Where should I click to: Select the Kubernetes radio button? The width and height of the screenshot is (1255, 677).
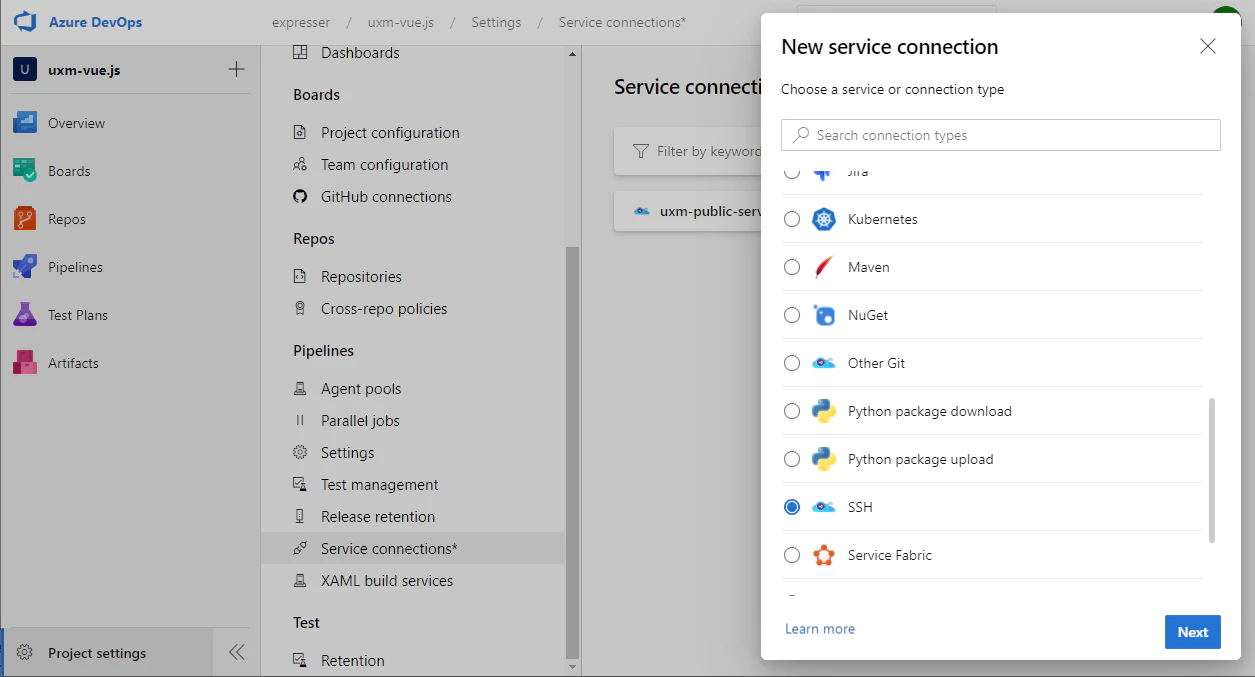coord(792,219)
